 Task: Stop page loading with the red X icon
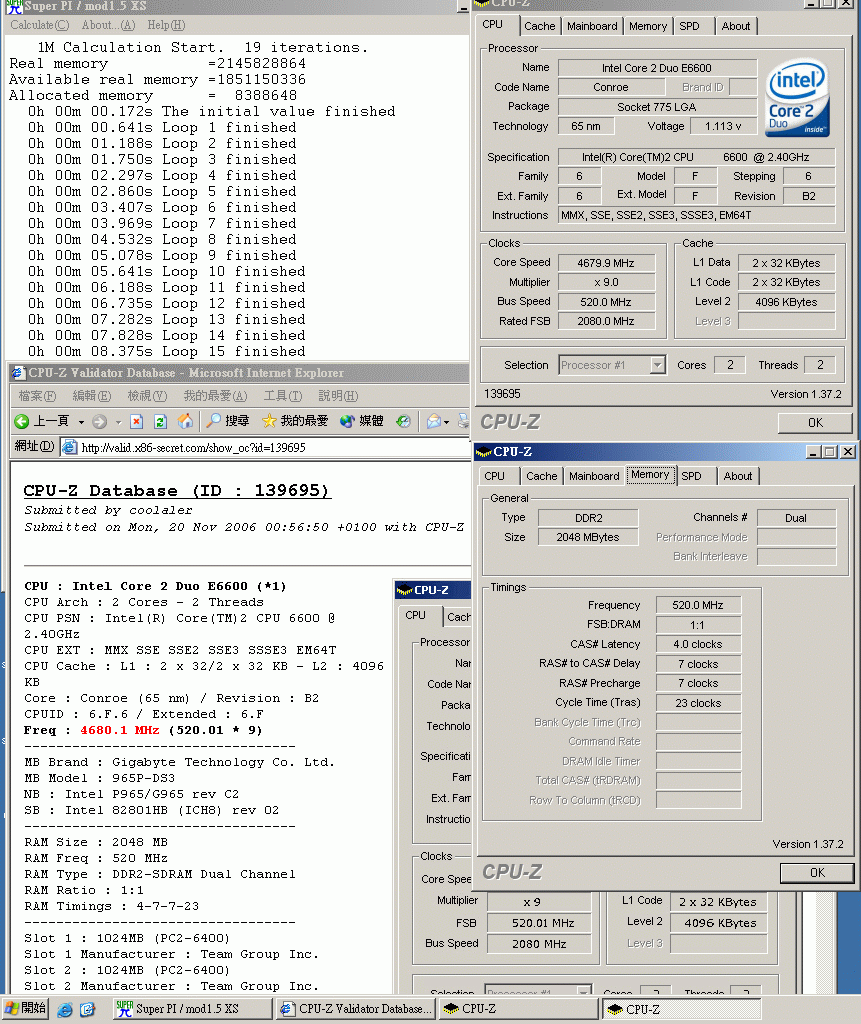point(137,422)
